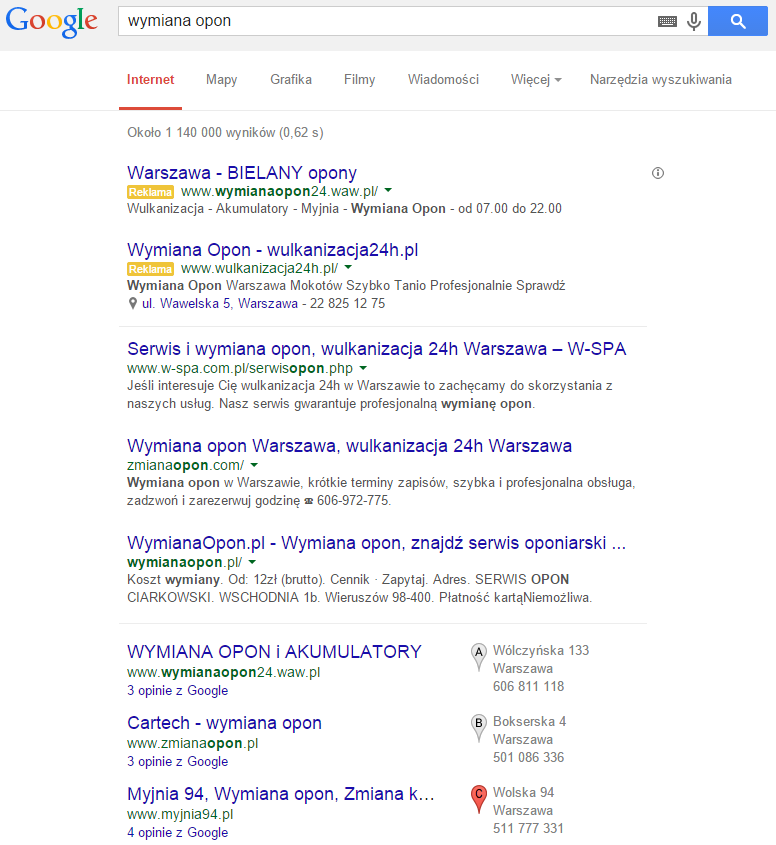Screen dimensions: 776x845
Task: Click the blue search magnifier button
Action: (x=738, y=22)
